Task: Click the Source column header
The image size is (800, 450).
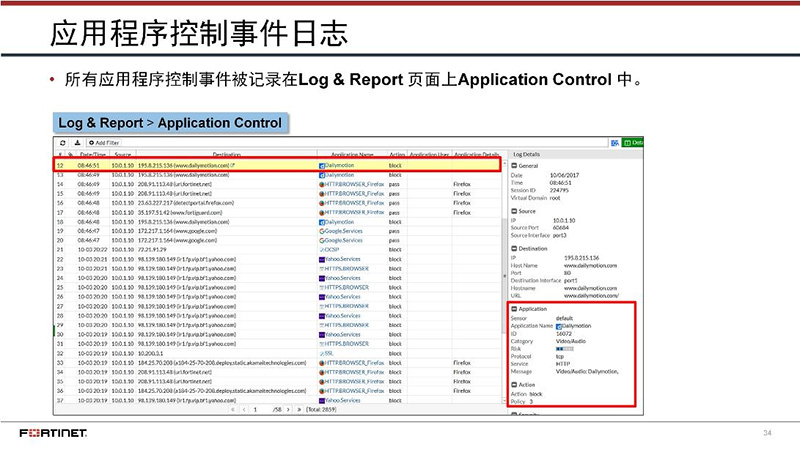Action: (x=122, y=155)
